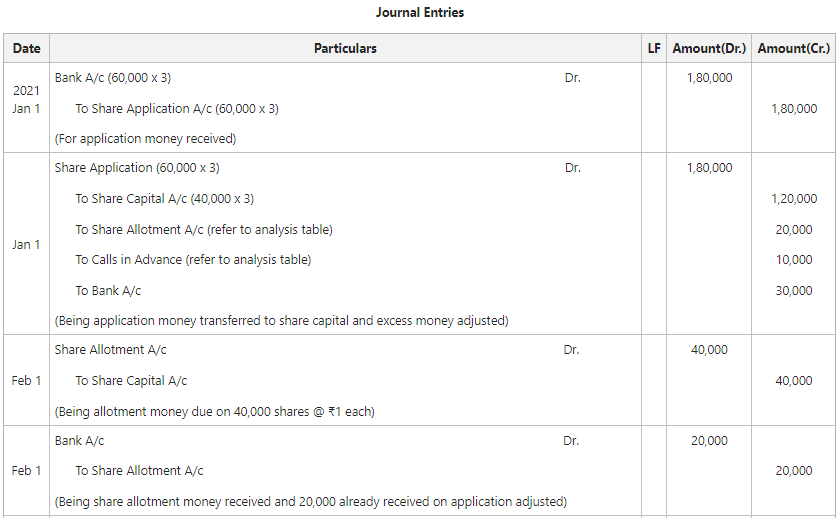Screen dimensions: 839x518
Task: Click To Share Application A/c entry
Action: click(x=177, y=108)
